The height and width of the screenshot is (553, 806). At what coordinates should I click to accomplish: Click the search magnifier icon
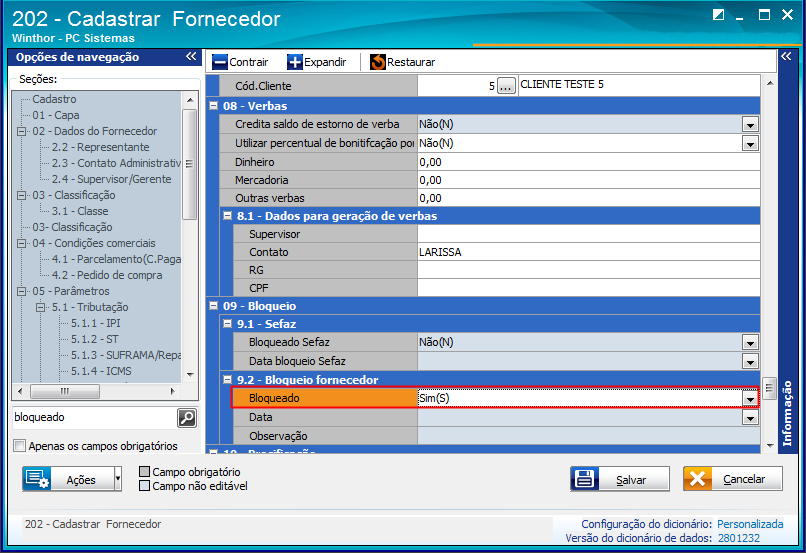pyautogui.click(x=187, y=418)
